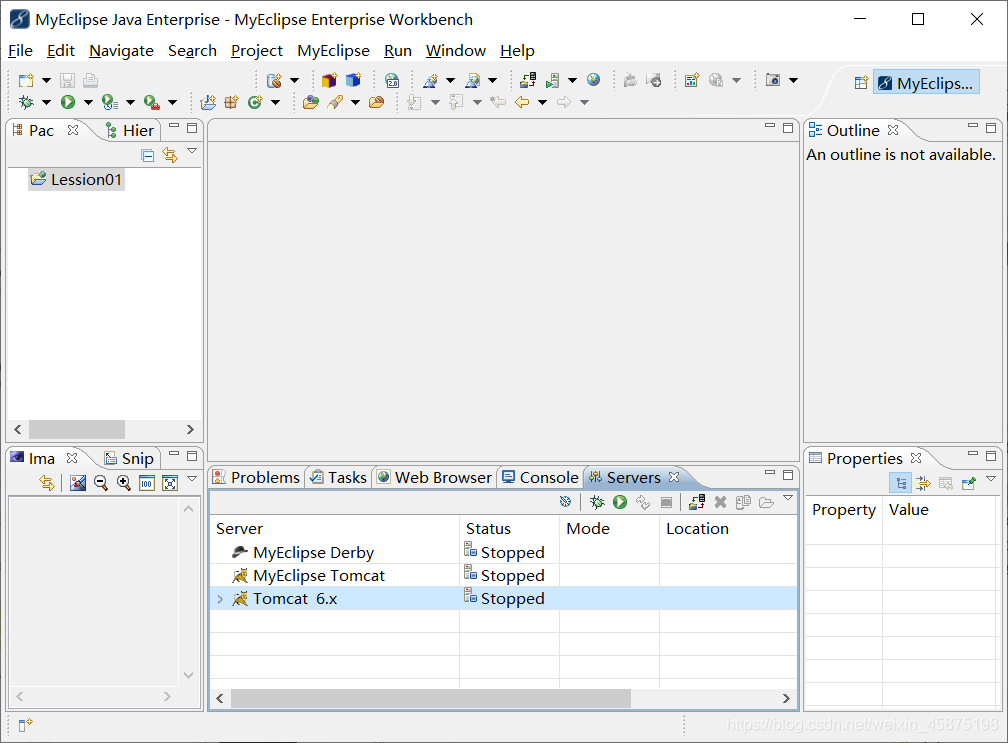1008x743 pixels.
Task: Close the Servers tab
Action: [x=674, y=477]
